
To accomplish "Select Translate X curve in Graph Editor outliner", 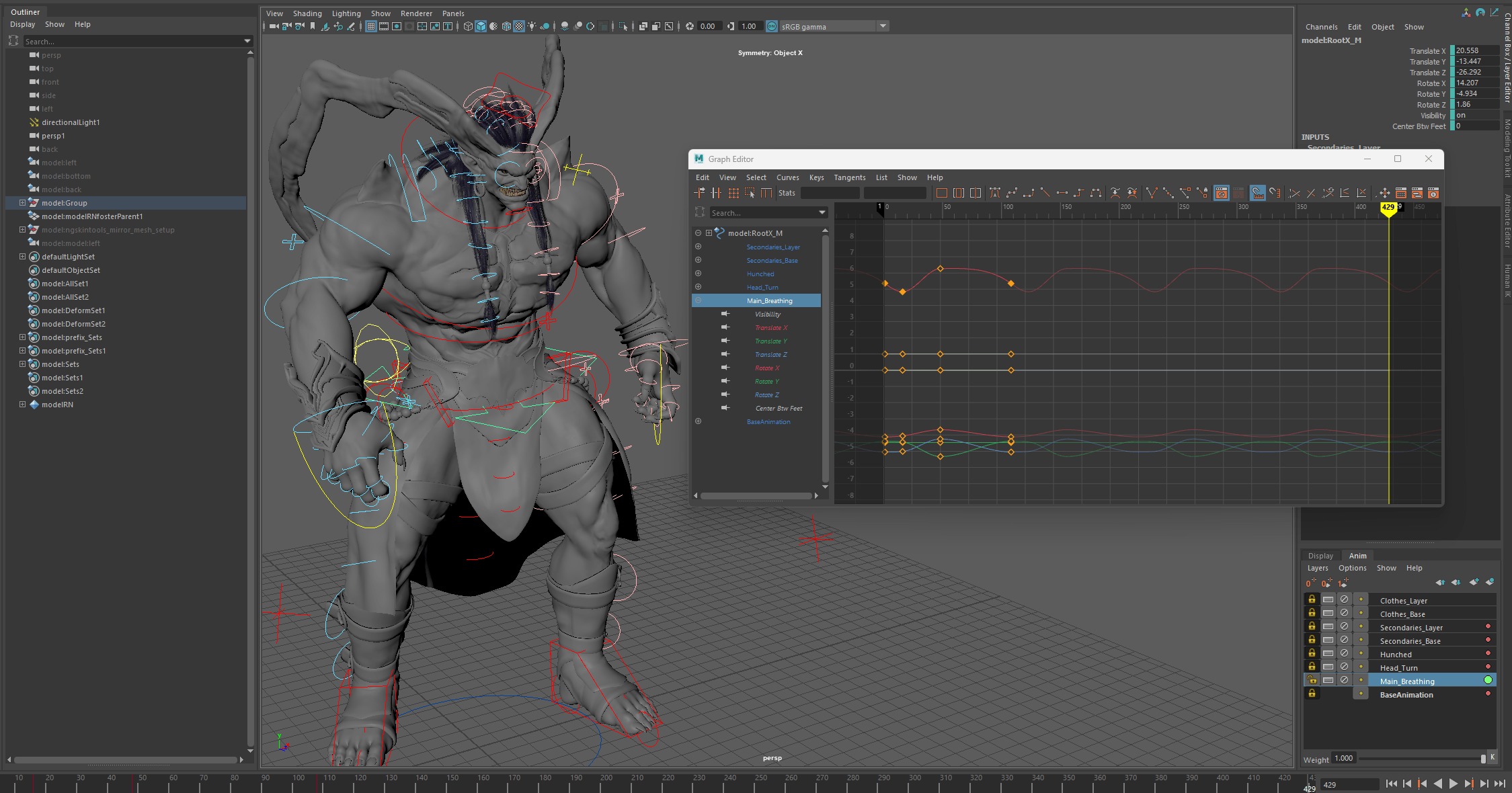I will [770, 328].
